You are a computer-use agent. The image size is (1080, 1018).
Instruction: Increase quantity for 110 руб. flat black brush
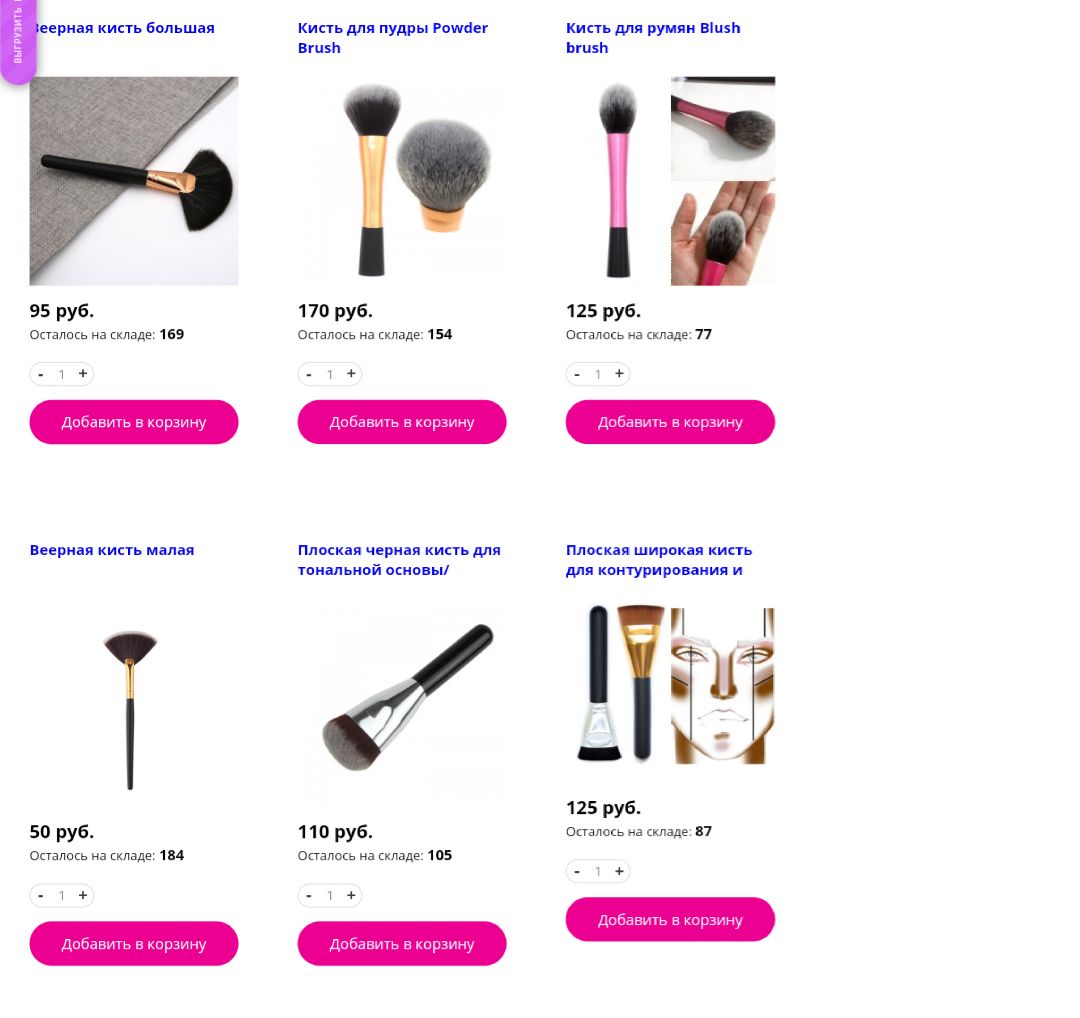point(351,895)
